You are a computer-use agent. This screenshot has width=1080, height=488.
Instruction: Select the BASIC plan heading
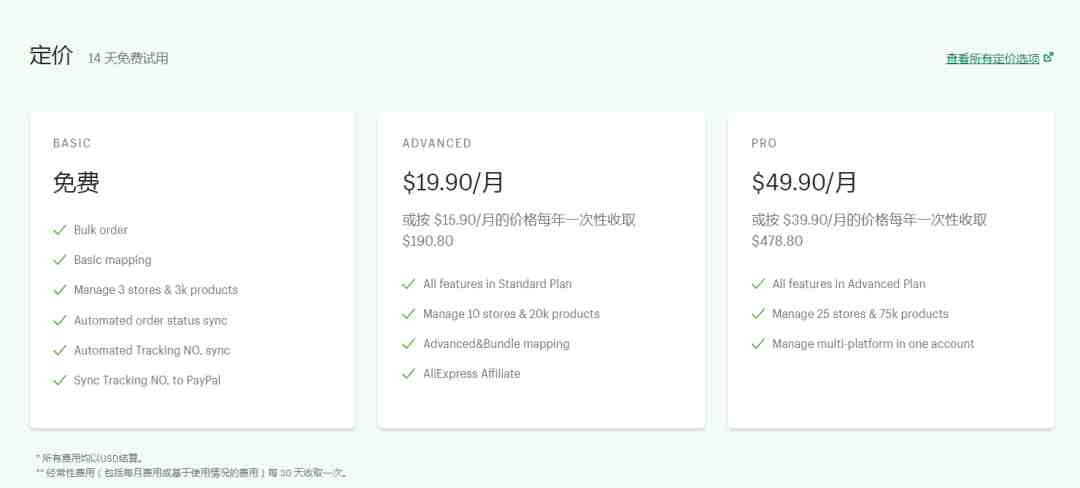(x=72, y=143)
